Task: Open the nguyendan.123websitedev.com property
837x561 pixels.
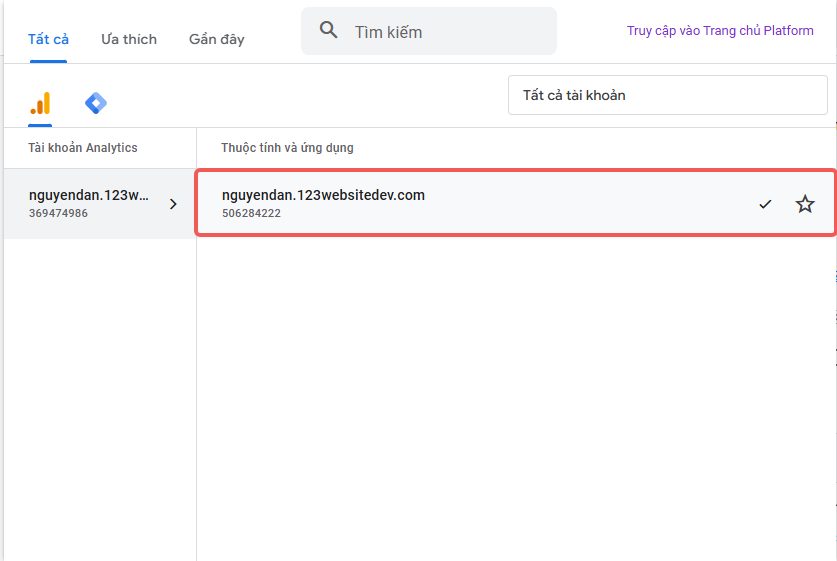Action: pyautogui.click(x=323, y=195)
